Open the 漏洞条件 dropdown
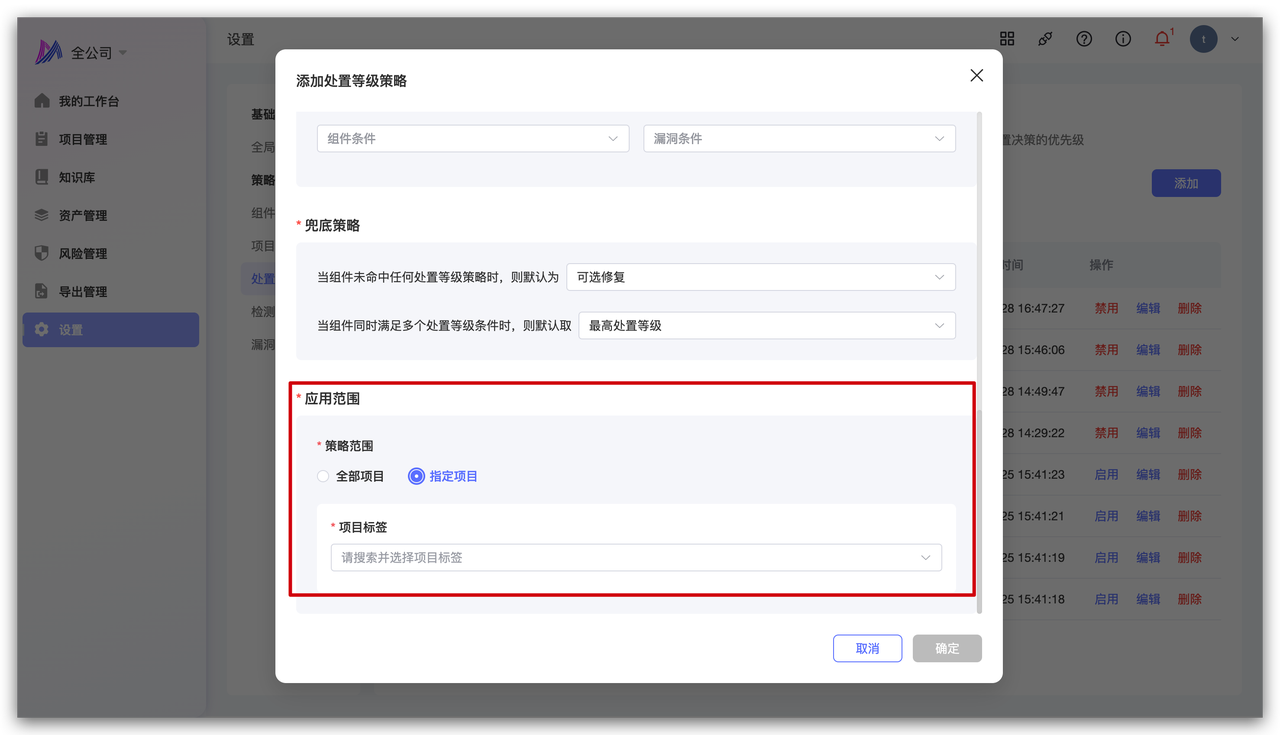The height and width of the screenshot is (735, 1280). click(x=798, y=139)
